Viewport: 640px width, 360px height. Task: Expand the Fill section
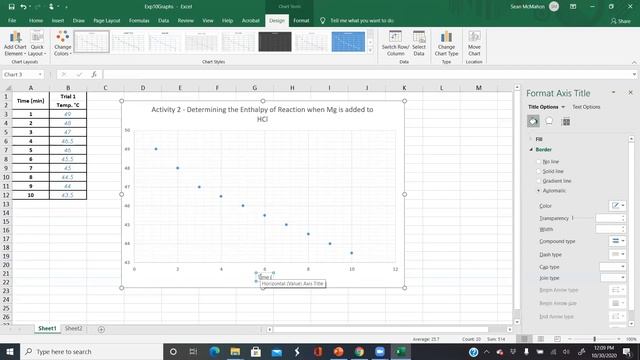click(539, 139)
